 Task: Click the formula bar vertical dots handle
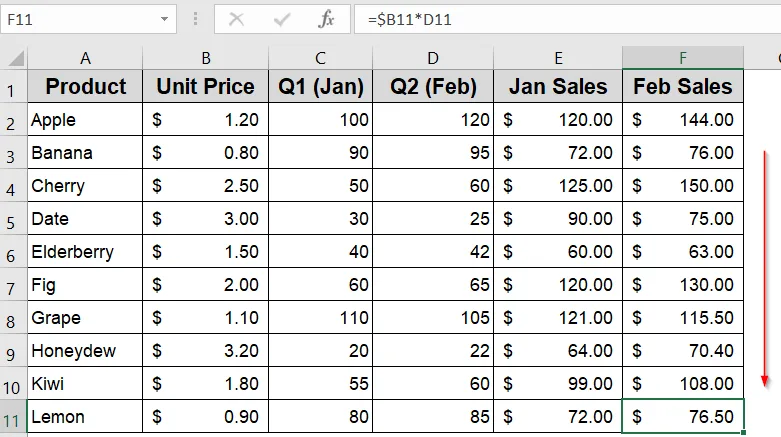coord(195,19)
